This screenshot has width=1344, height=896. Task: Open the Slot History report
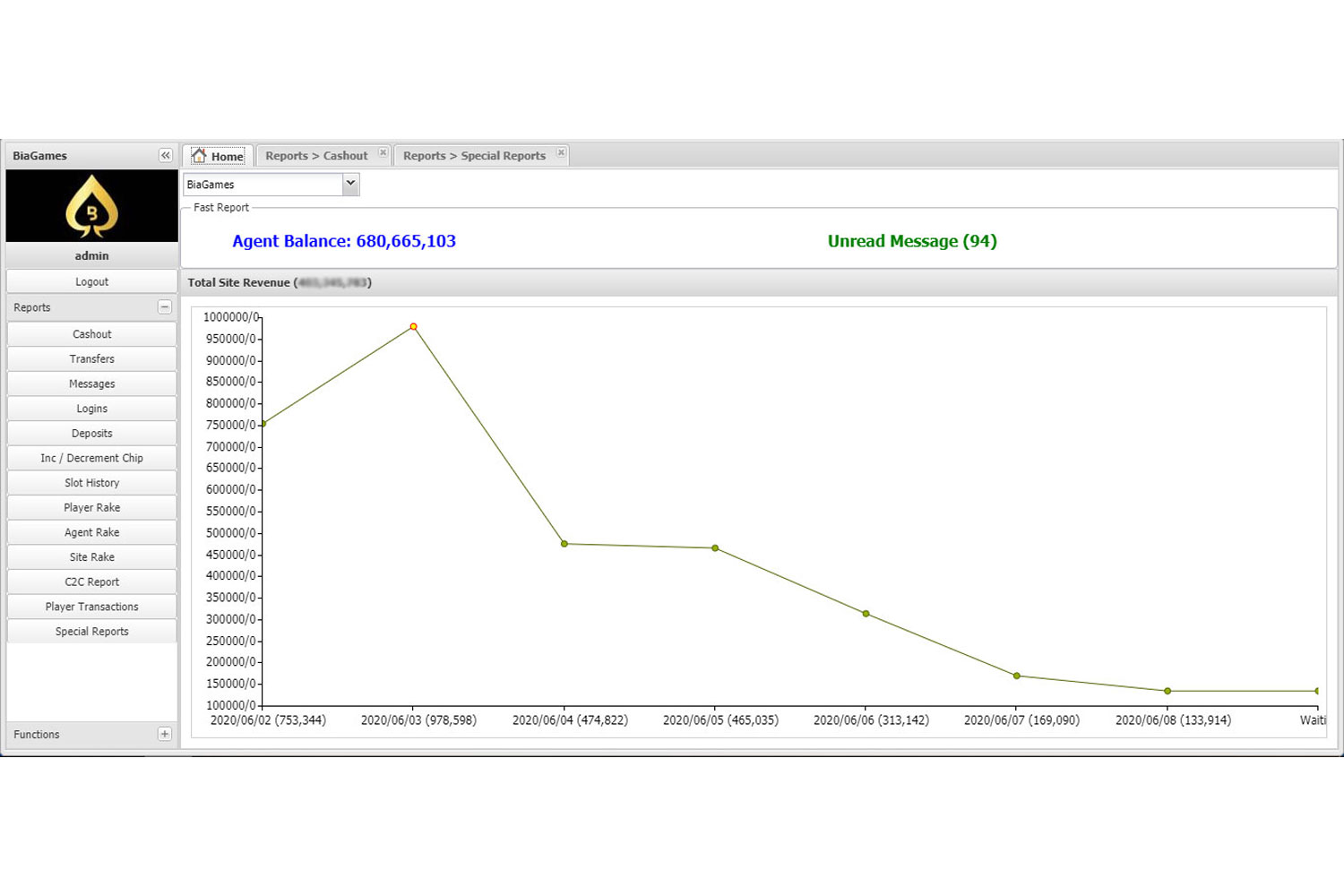coord(91,483)
